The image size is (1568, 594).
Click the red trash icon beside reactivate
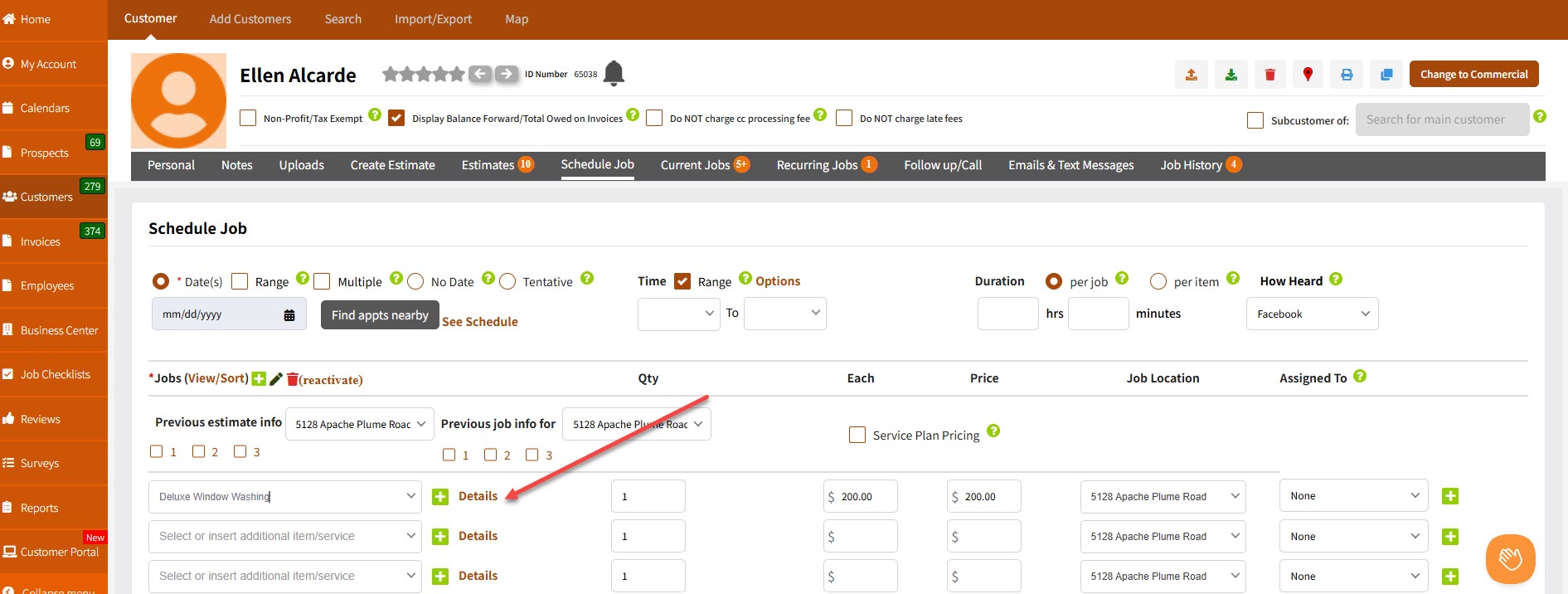pyautogui.click(x=292, y=379)
